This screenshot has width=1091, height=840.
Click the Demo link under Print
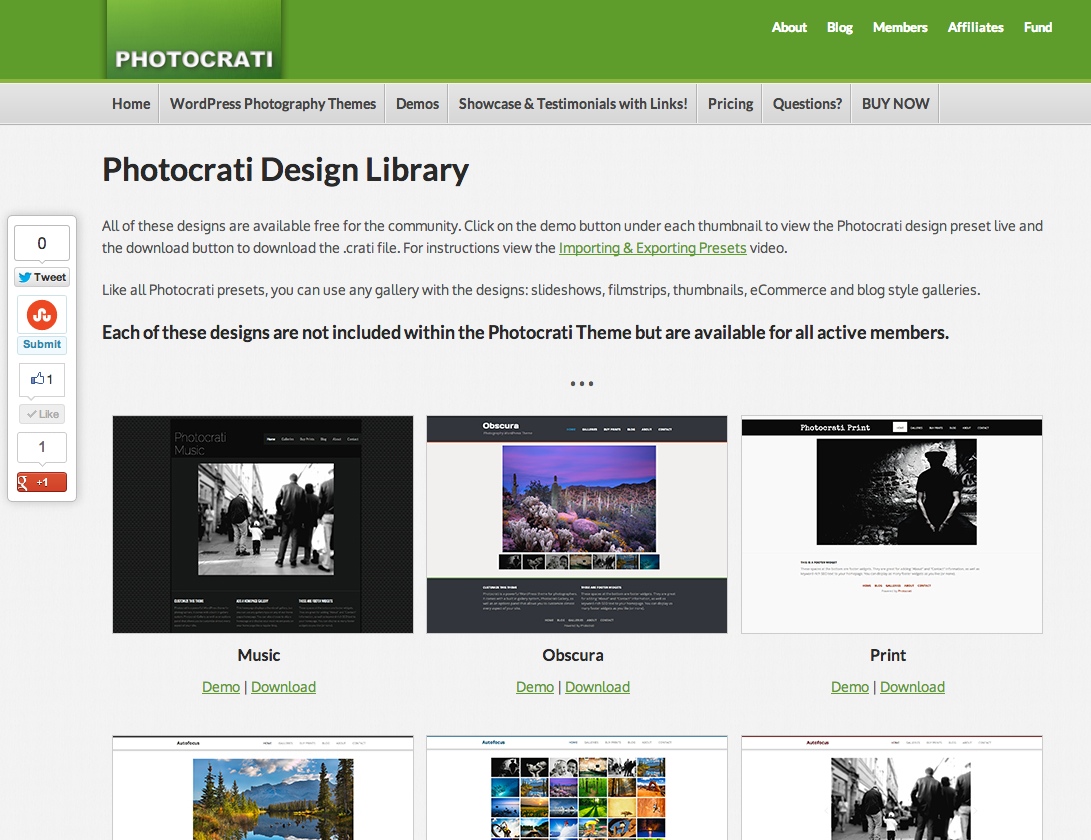coord(850,687)
